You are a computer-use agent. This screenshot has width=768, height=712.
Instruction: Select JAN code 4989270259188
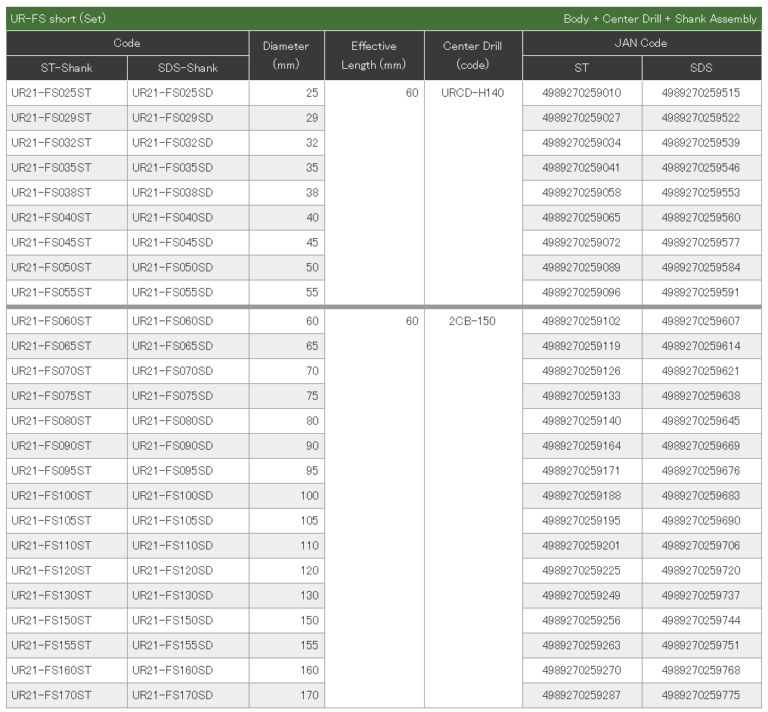coord(581,496)
